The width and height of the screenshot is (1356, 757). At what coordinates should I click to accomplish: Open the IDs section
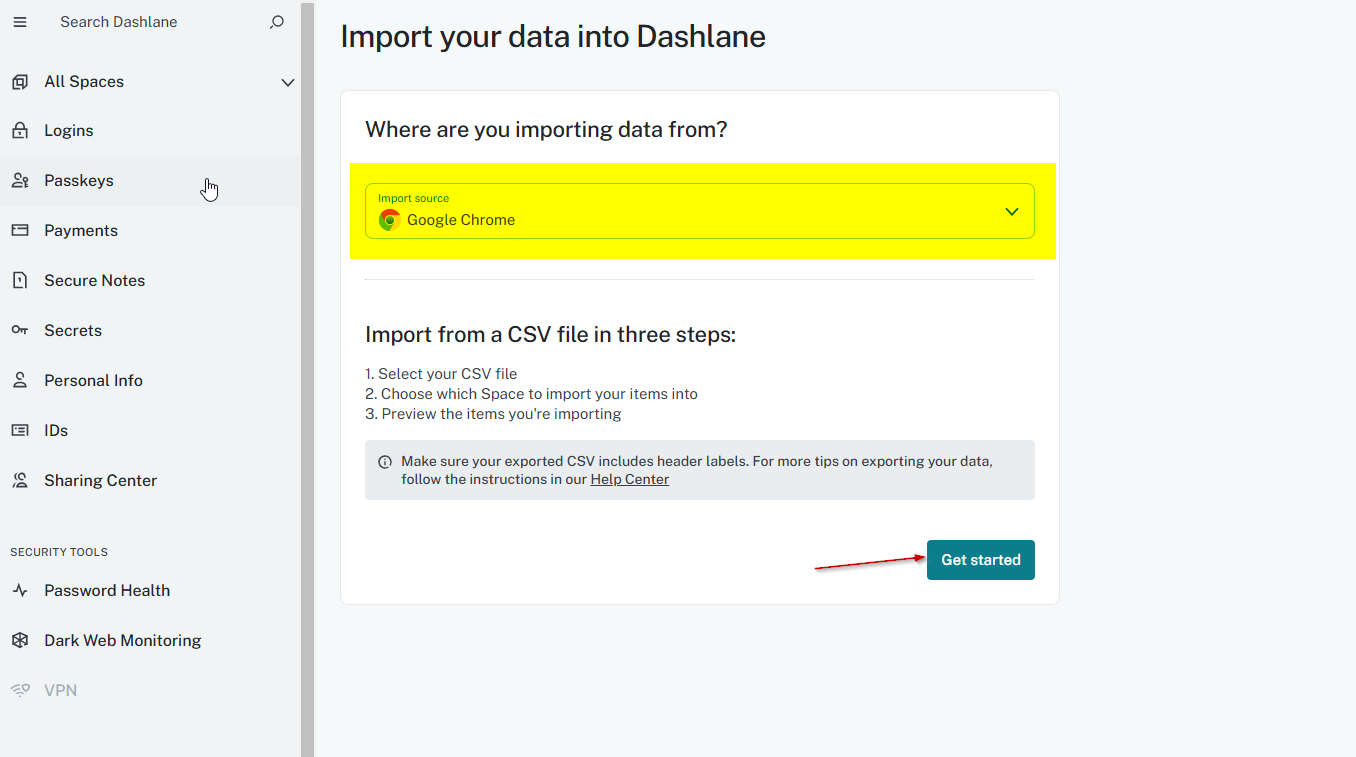pyautogui.click(x=150, y=431)
